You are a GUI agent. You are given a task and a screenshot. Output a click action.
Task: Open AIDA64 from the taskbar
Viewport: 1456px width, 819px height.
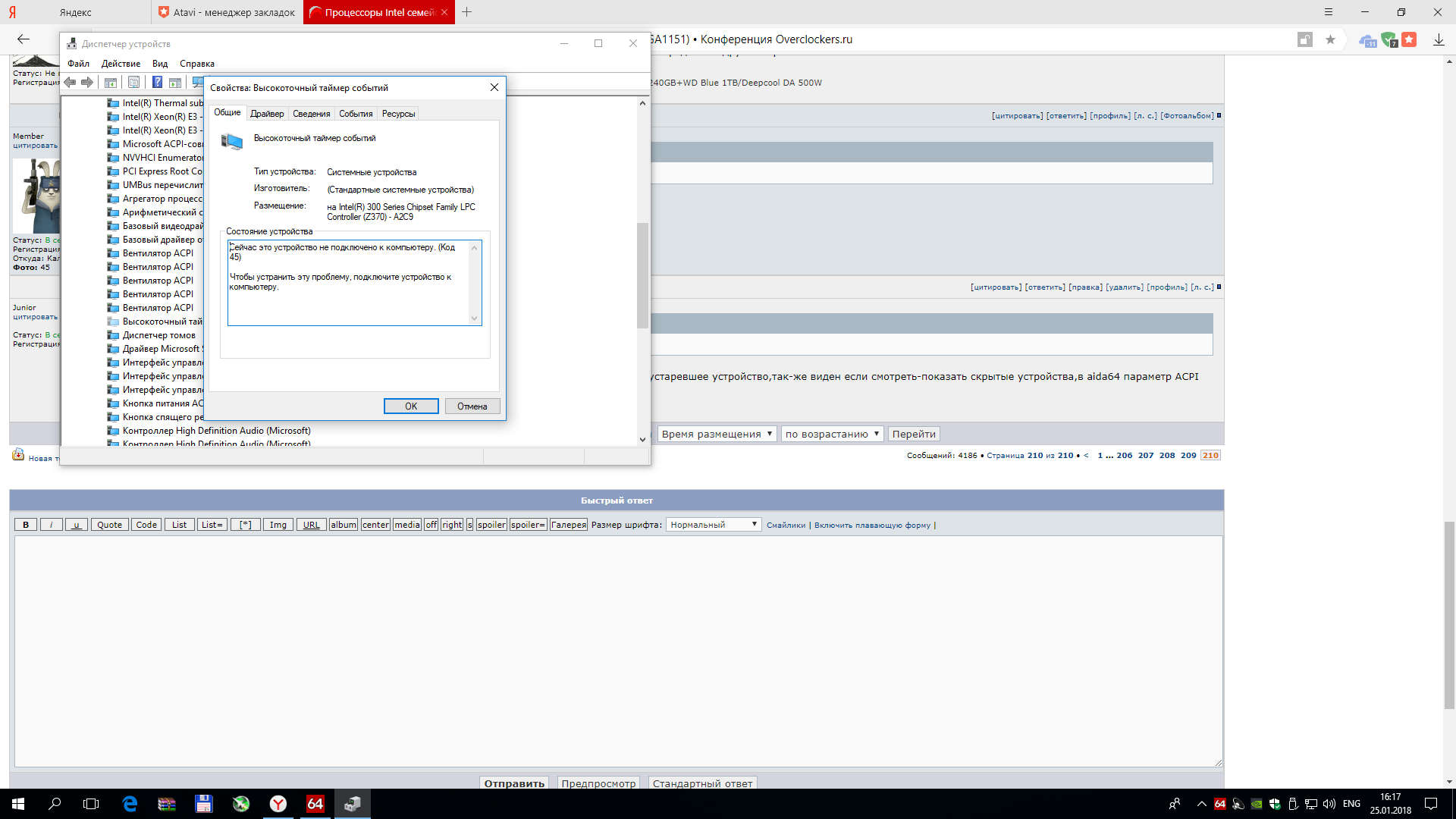click(x=315, y=804)
